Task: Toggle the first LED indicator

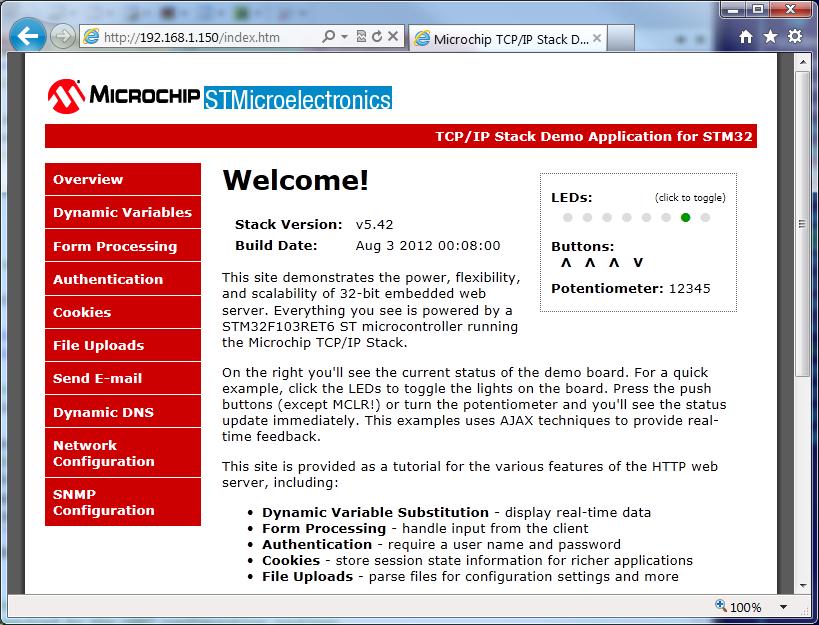Action: tap(568, 217)
